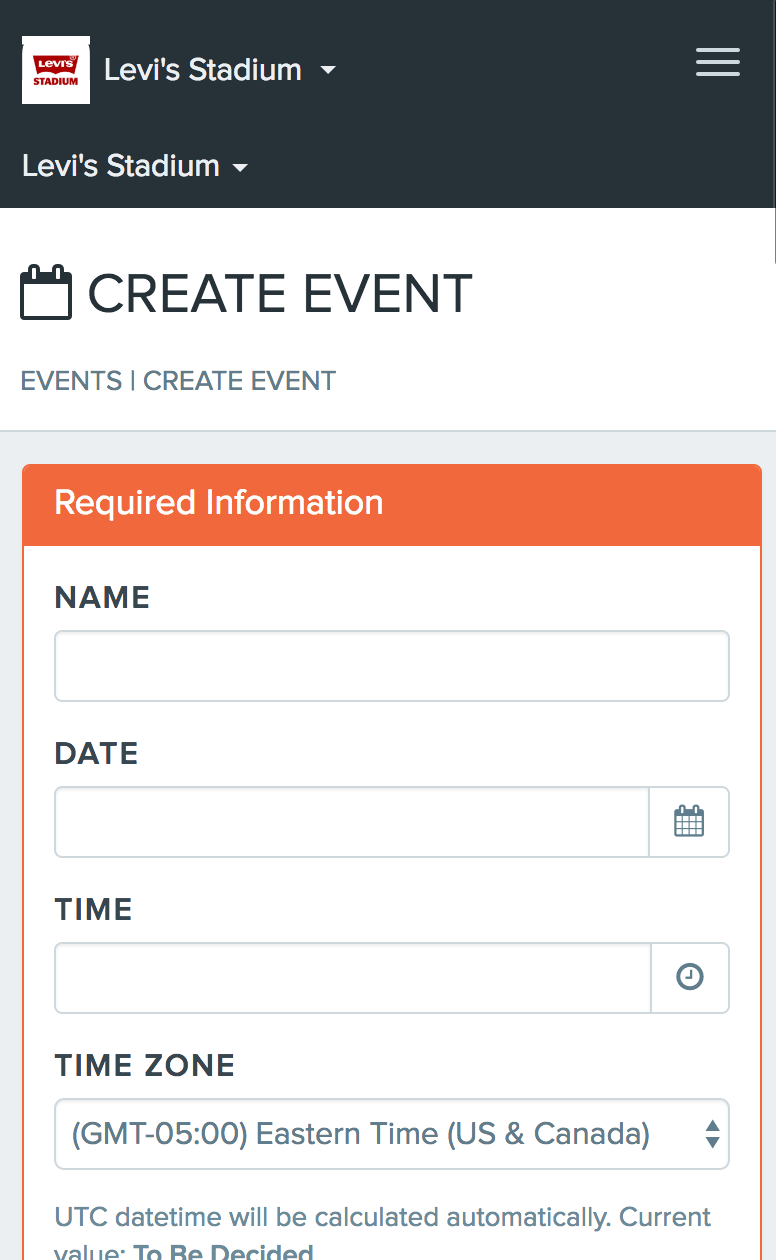This screenshot has width=776, height=1260.
Task: Click the calendar icon beside Create Event heading
Action: [46, 292]
